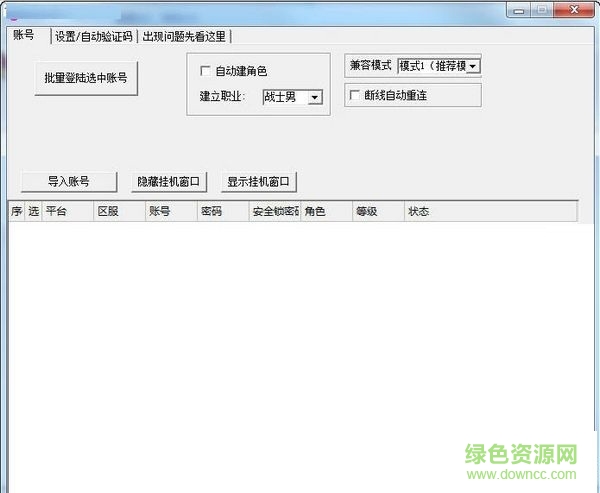The image size is (600, 493).
Task: Open the 出现问题先看这里 tab
Action: coord(184,37)
